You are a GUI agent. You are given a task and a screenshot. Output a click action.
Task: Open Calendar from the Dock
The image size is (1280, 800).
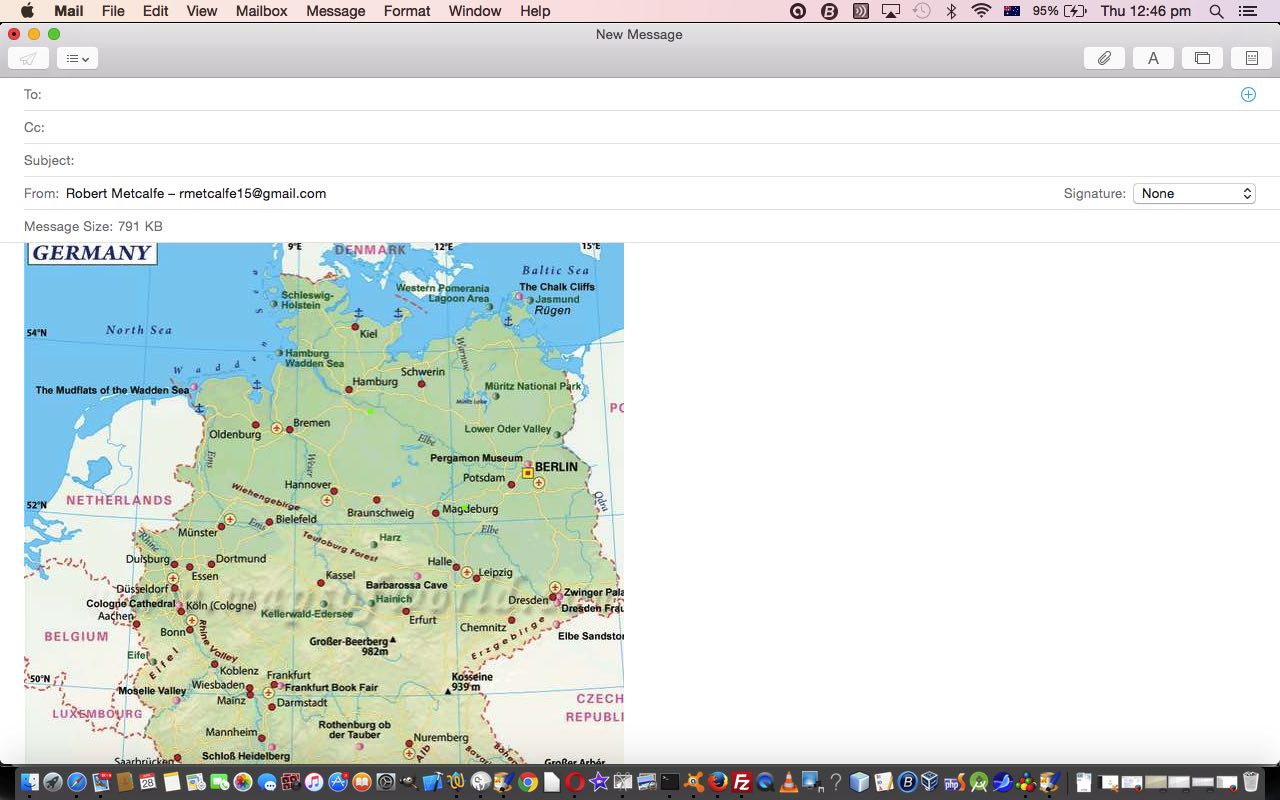[x=147, y=782]
